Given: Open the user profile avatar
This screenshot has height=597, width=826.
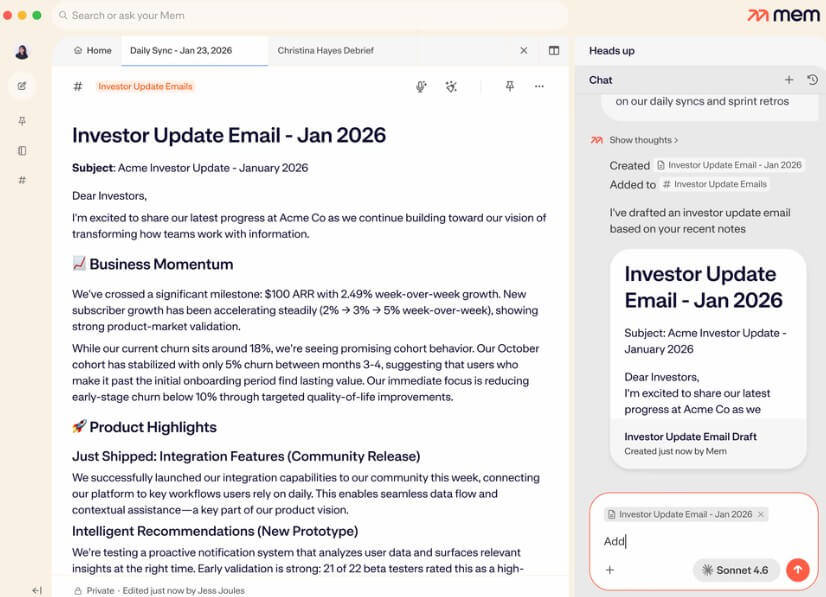Looking at the screenshot, I should coord(22,52).
